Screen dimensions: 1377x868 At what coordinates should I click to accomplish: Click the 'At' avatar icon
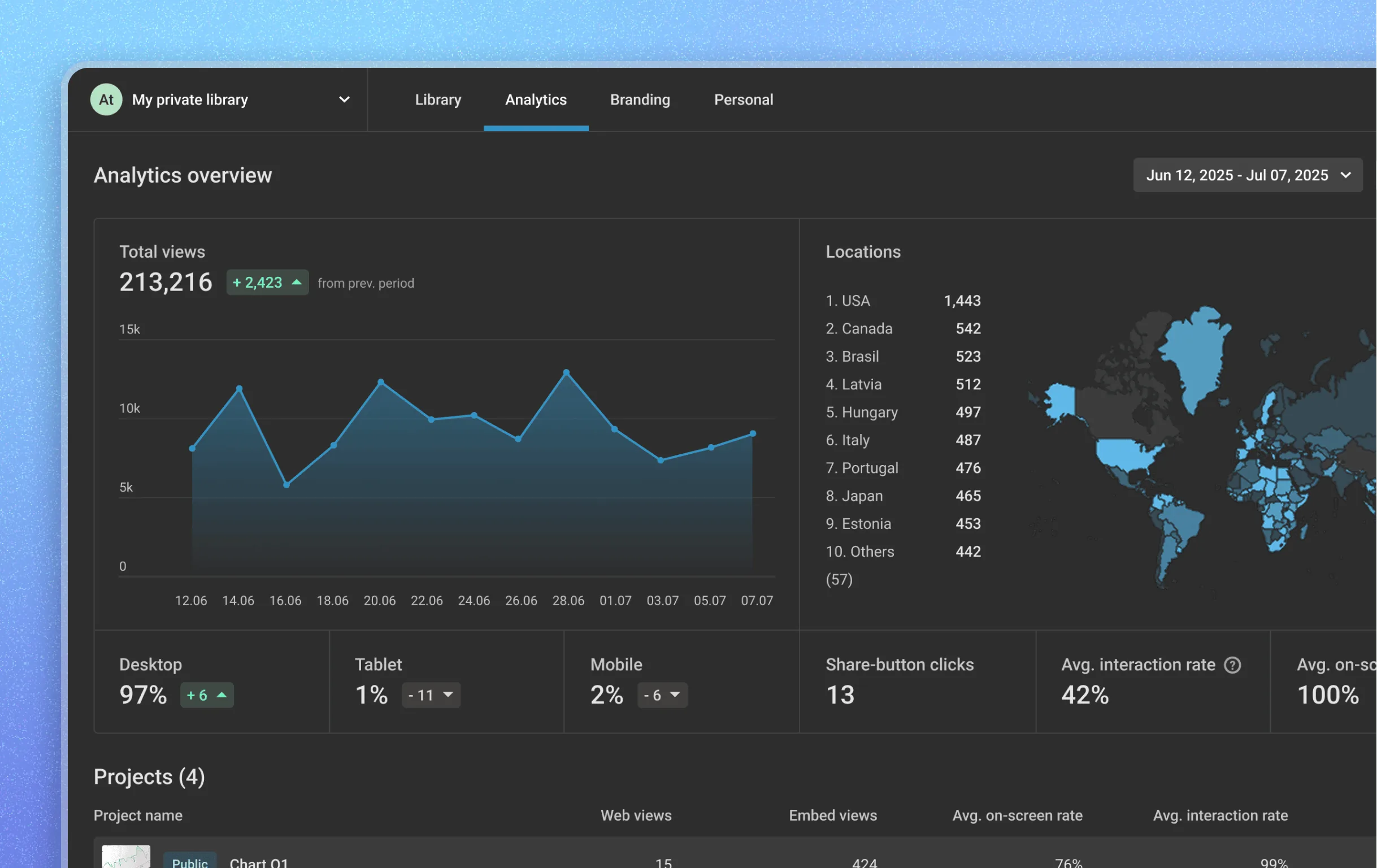106,99
